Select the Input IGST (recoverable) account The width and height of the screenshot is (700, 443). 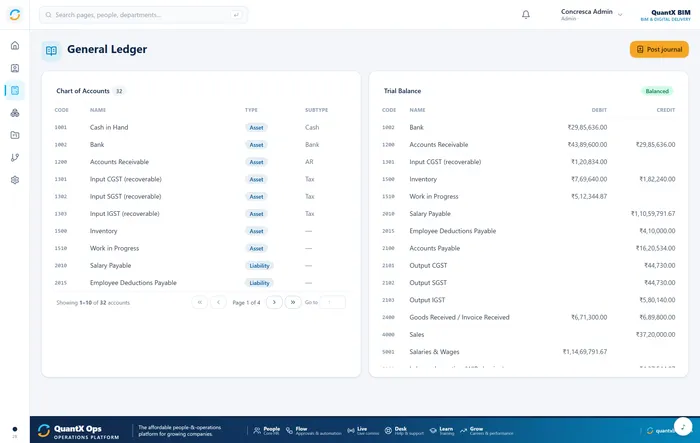(200, 213)
